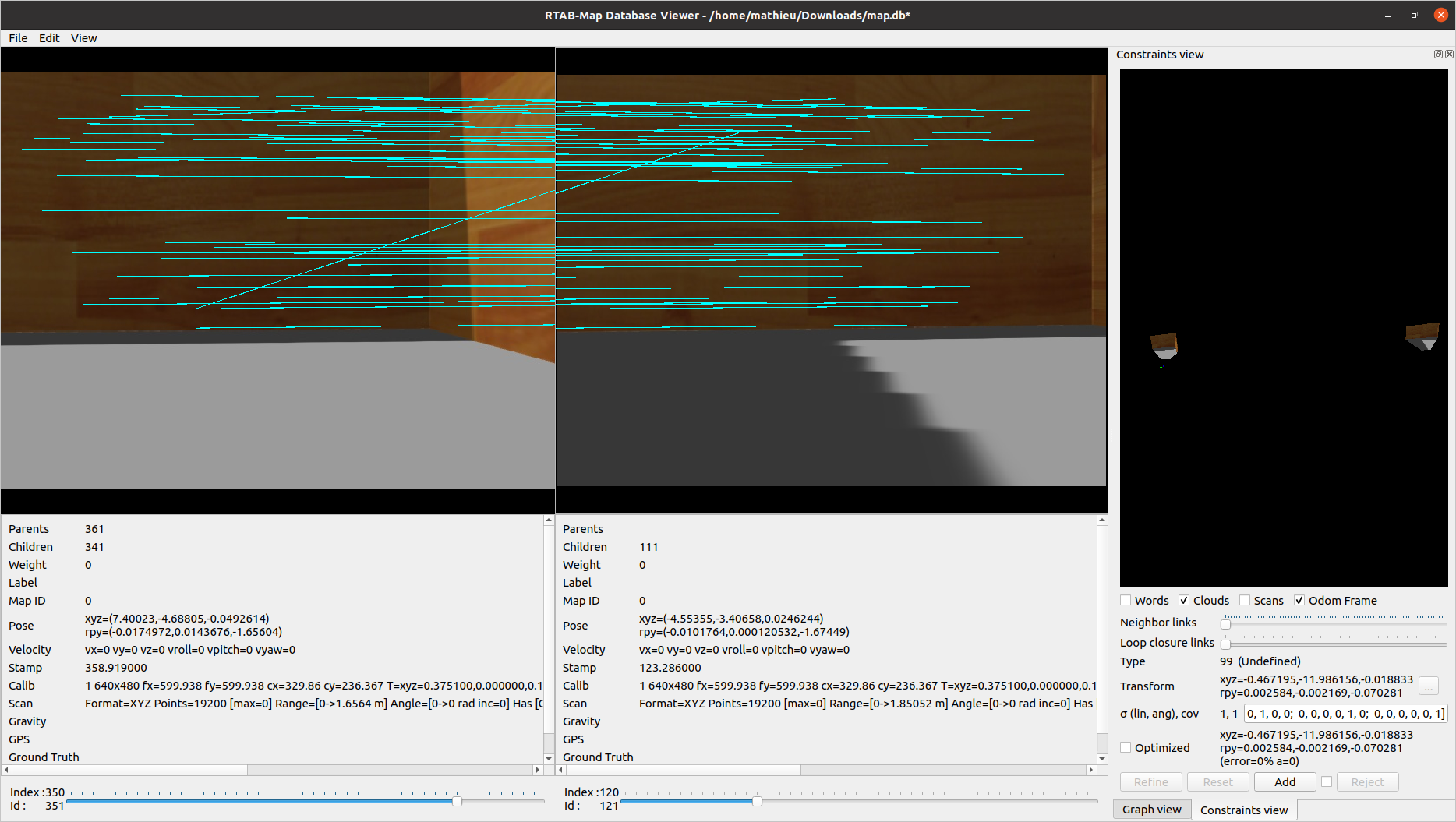The height and width of the screenshot is (822, 1456).
Task: Close the Constraints view dock panel
Action: tap(1449, 55)
